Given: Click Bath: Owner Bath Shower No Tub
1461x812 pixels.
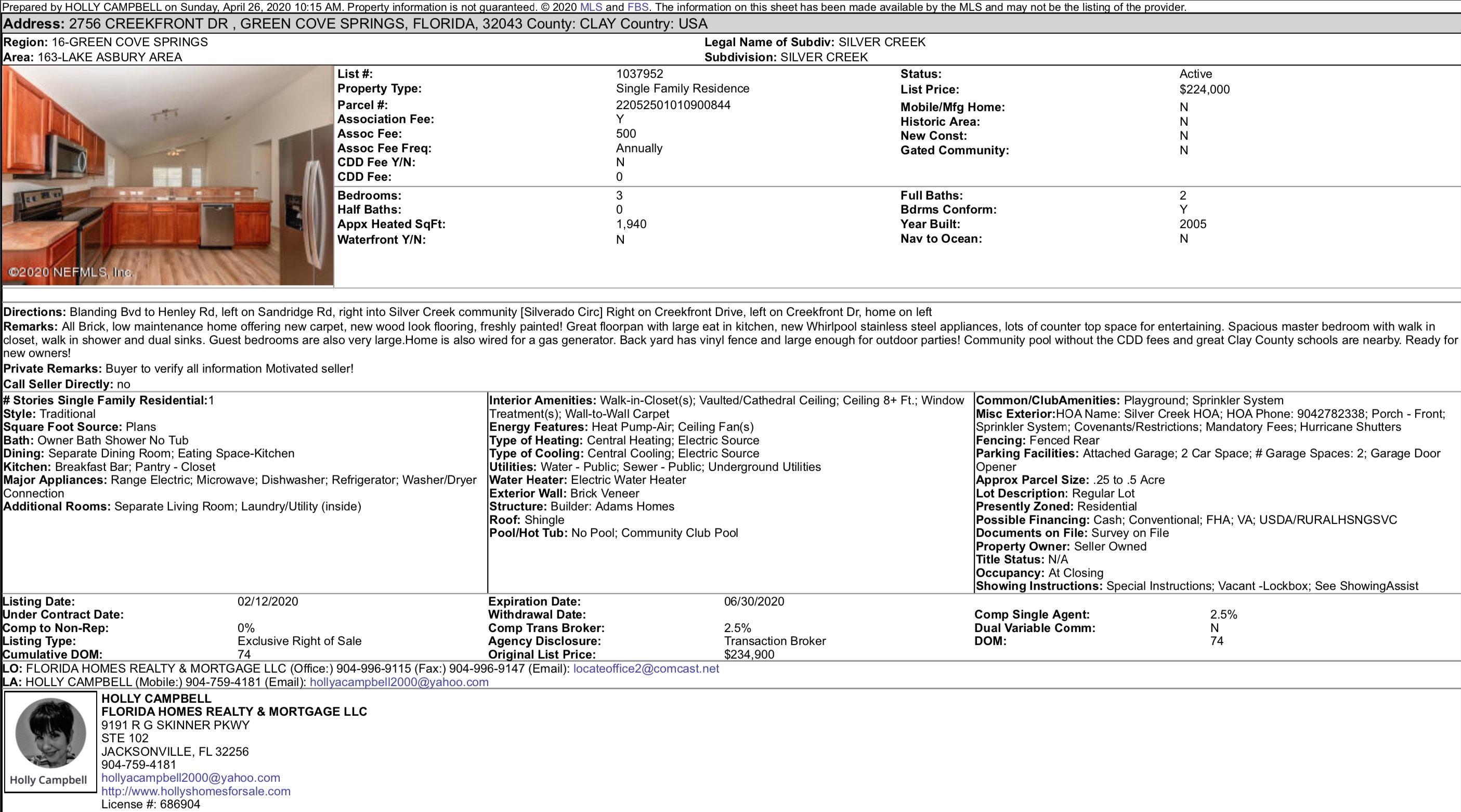Looking at the screenshot, I should [x=96, y=441].
